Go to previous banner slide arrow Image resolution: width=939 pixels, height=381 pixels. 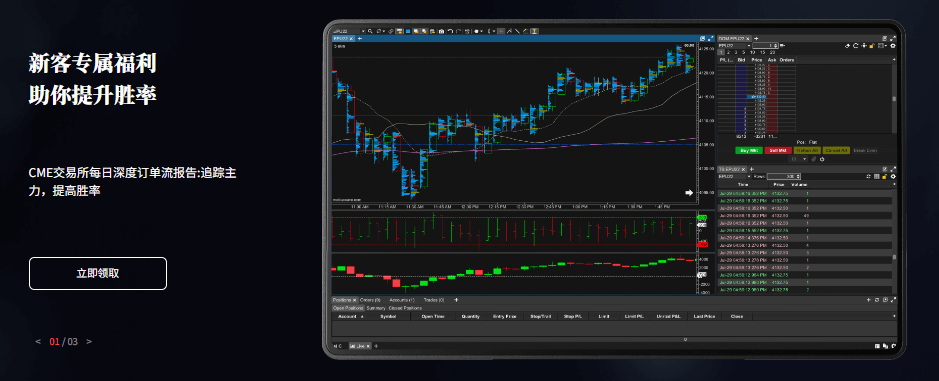[x=38, y=341]
